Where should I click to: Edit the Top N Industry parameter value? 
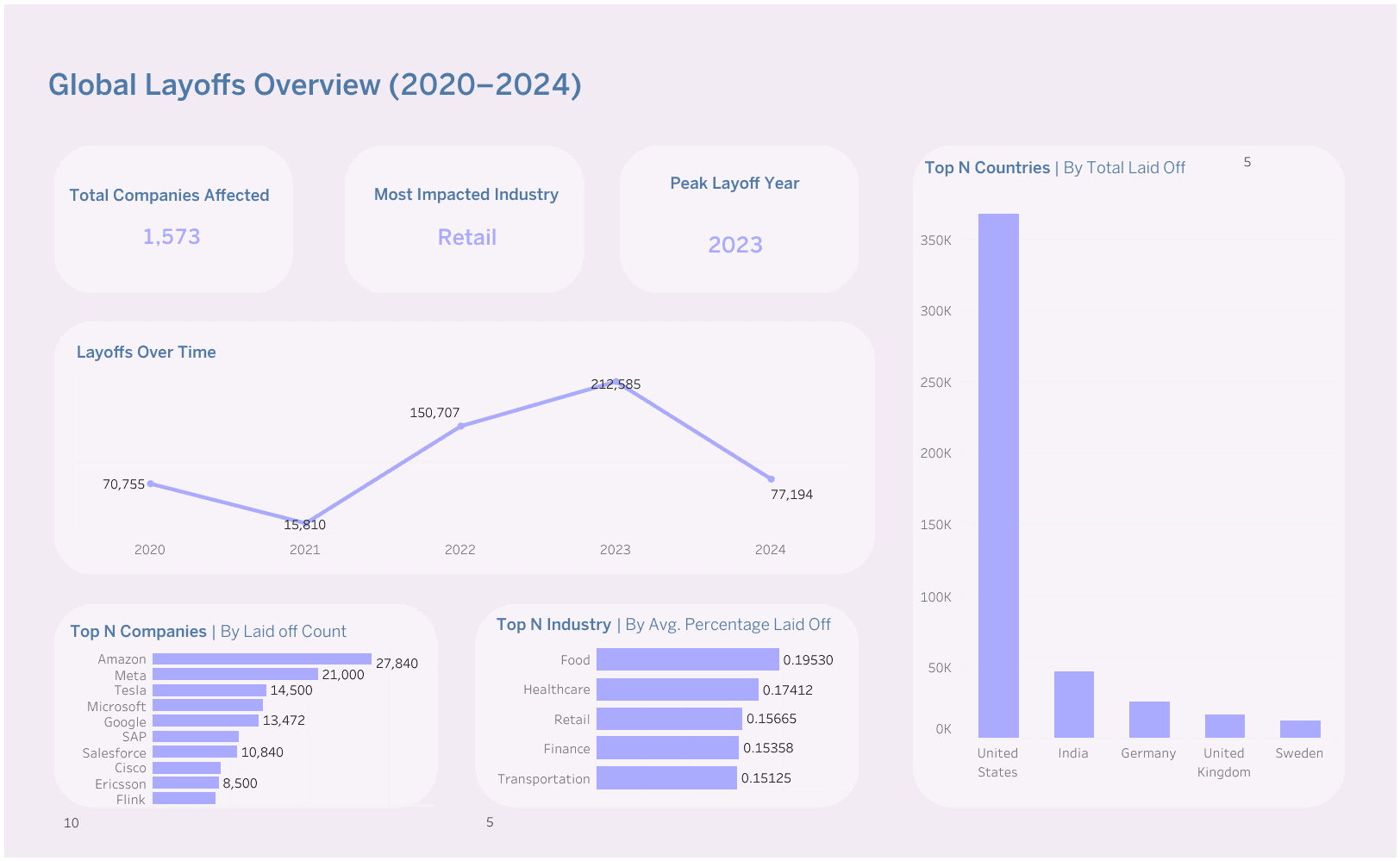coord(490,822)
